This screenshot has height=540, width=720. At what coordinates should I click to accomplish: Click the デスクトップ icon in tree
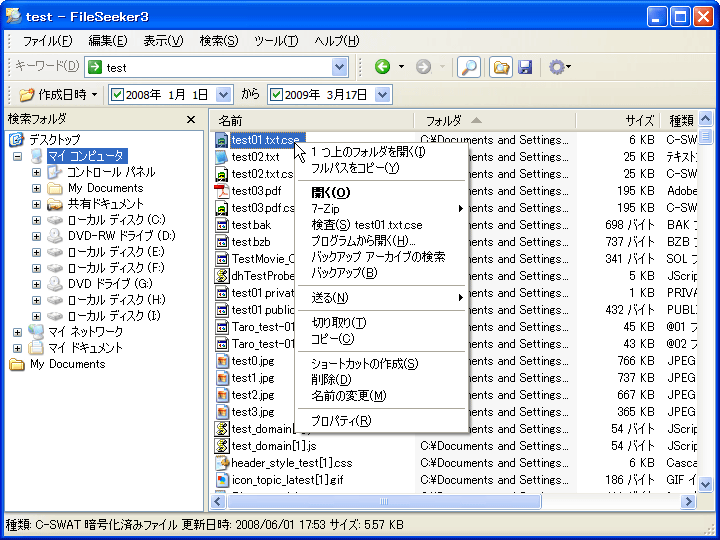17,139
